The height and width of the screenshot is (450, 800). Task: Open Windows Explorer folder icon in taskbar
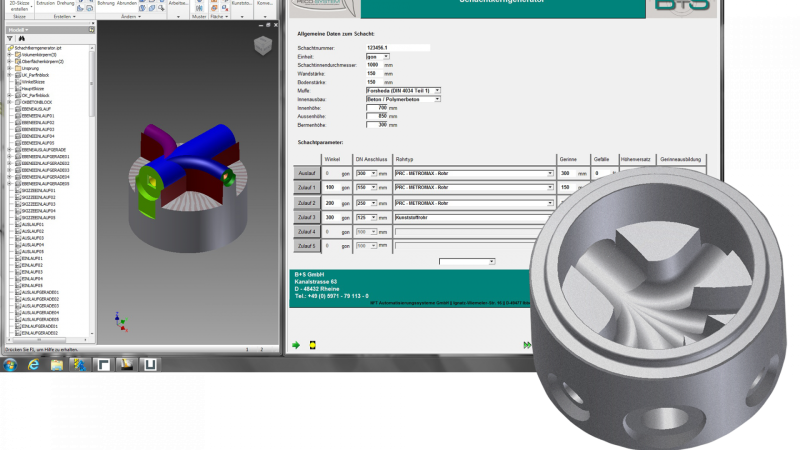57,364
